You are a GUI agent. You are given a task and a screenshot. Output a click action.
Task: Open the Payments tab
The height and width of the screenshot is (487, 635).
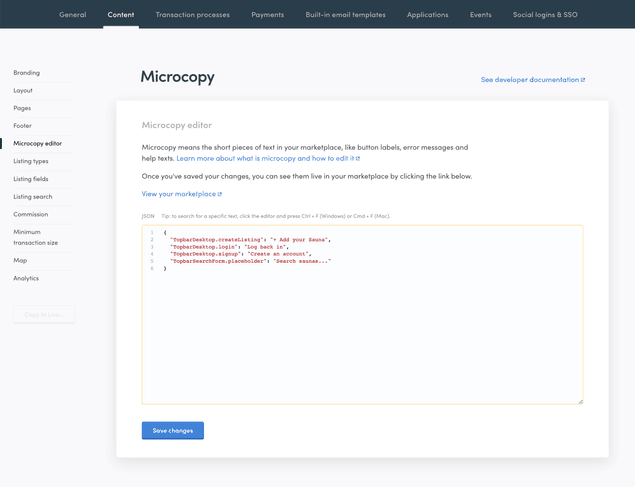[267, 15]
